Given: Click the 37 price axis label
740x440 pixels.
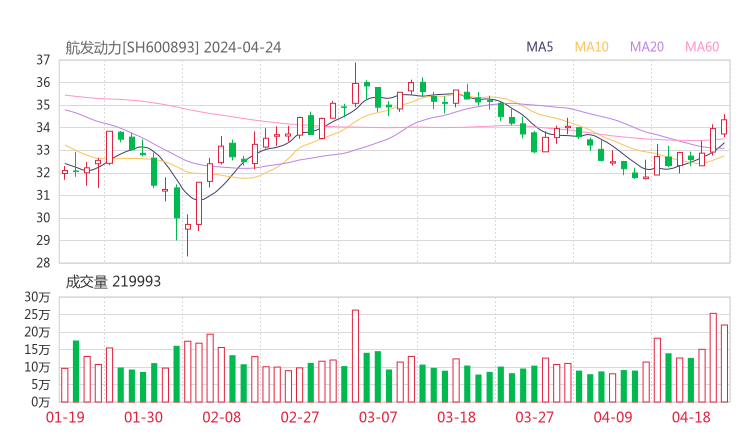Looking at the screenshot, I should coord(43,60).
